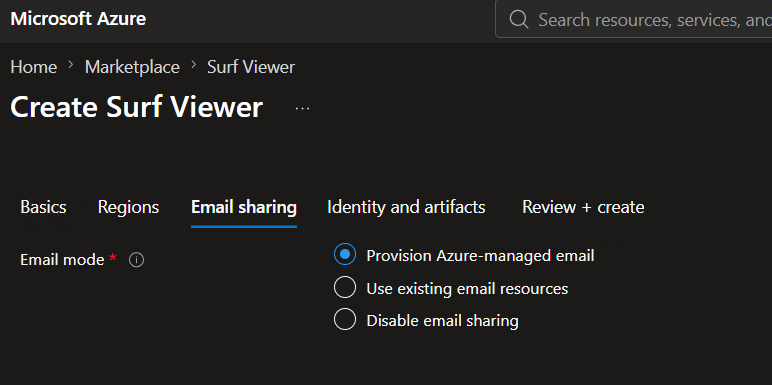Select the Email sharing tab

click(x=244, y=207)
